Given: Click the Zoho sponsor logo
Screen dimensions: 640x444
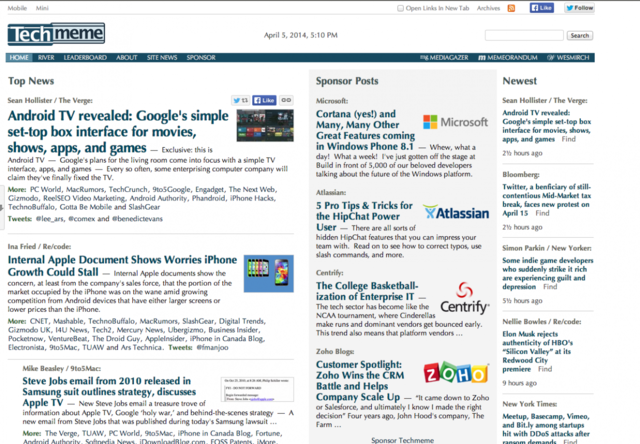Looking at the screenshot, I should [x=456, y=372].
